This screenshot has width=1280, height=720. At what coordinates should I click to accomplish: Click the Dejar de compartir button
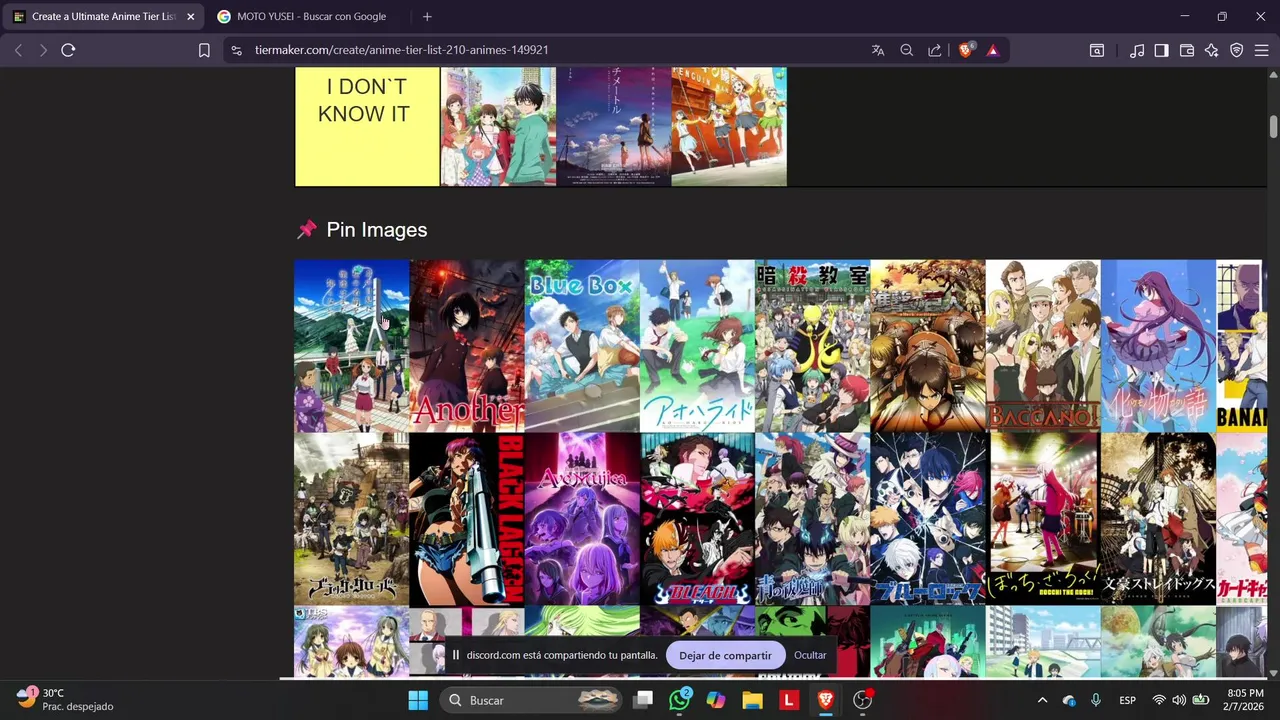pos(725,655)
